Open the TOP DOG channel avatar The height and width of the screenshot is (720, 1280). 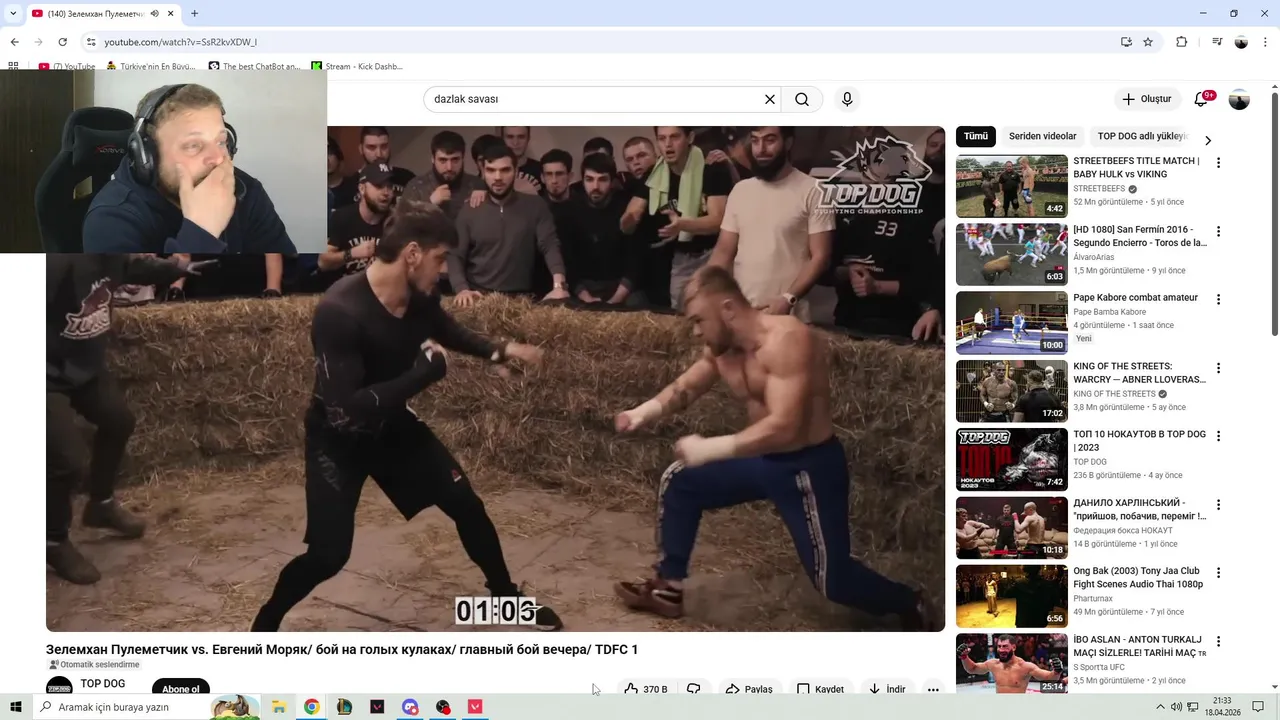pos(59,687)
